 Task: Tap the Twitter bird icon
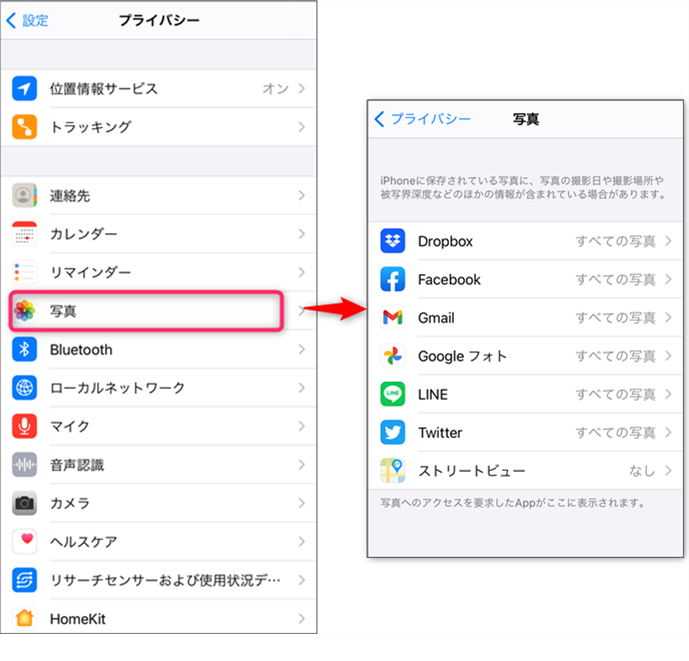pyautogui.click(x=392, y=432)
